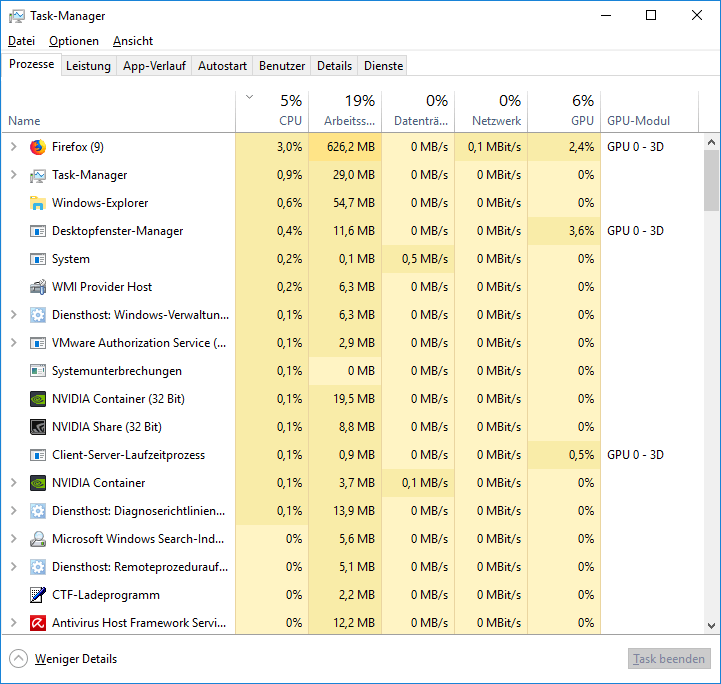Viewport: 721px width, 684px height.
Task: Sort by the Datenträger column header
Action: coord(418,111)
